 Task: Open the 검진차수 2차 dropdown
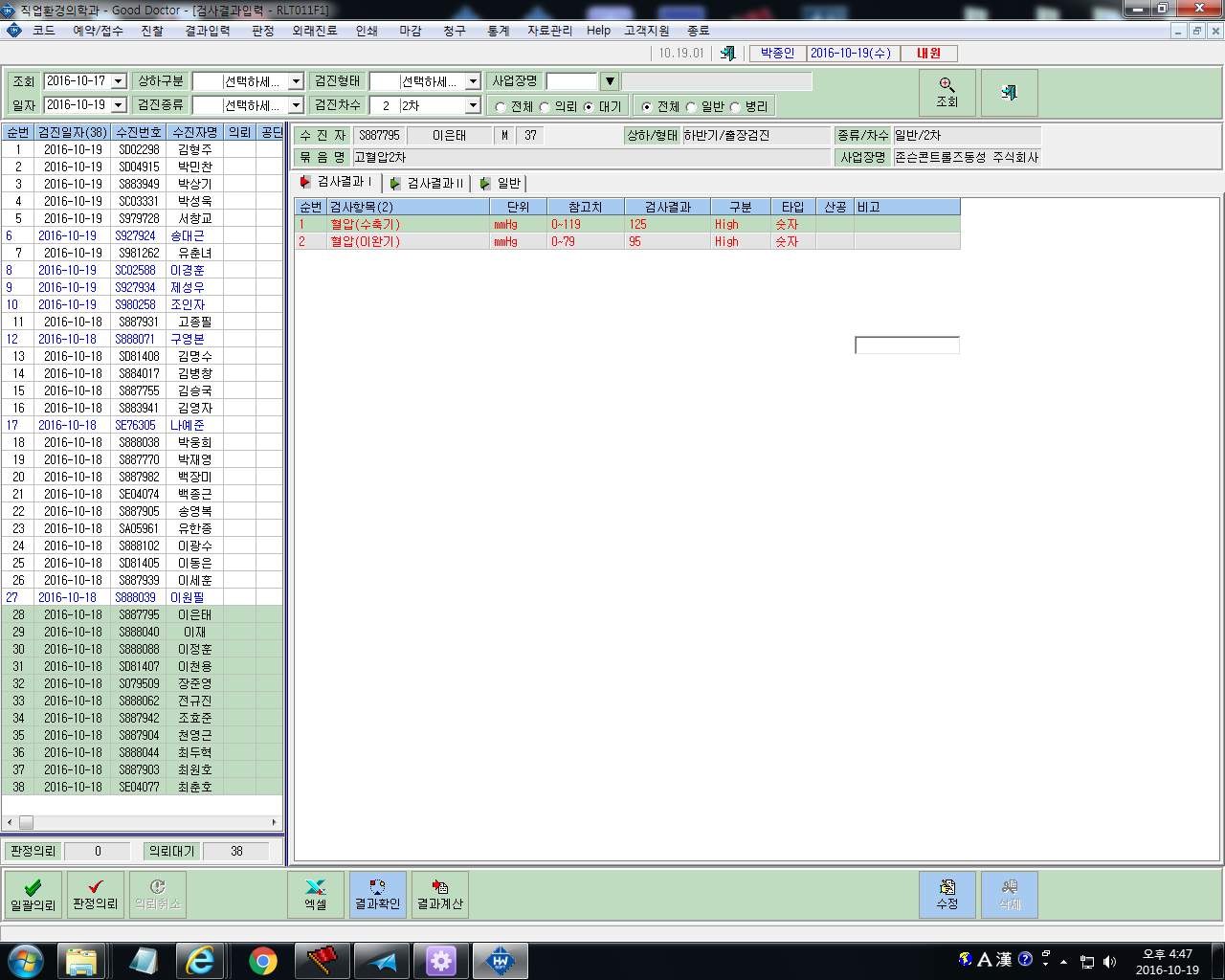coord(473,105)
